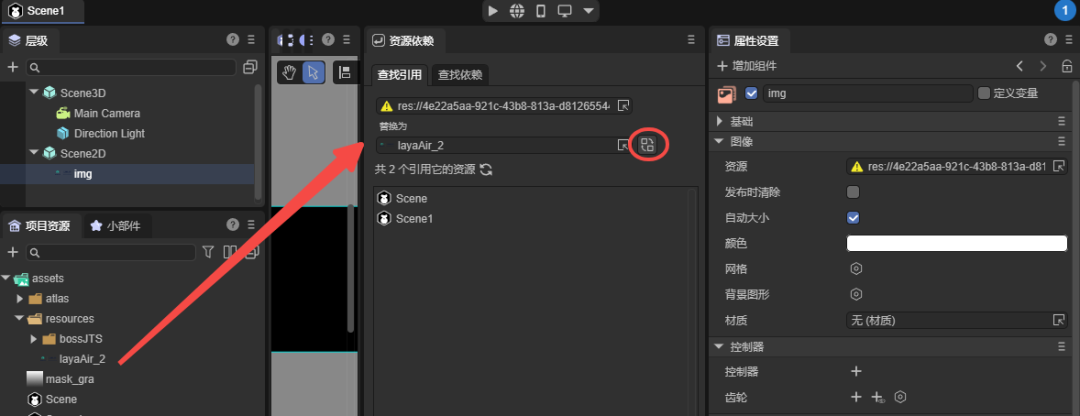Enable the 定义变量 checkbox
Viewport: 1080px width, 416px height.
pyautogui.click(x=984, y=93)
